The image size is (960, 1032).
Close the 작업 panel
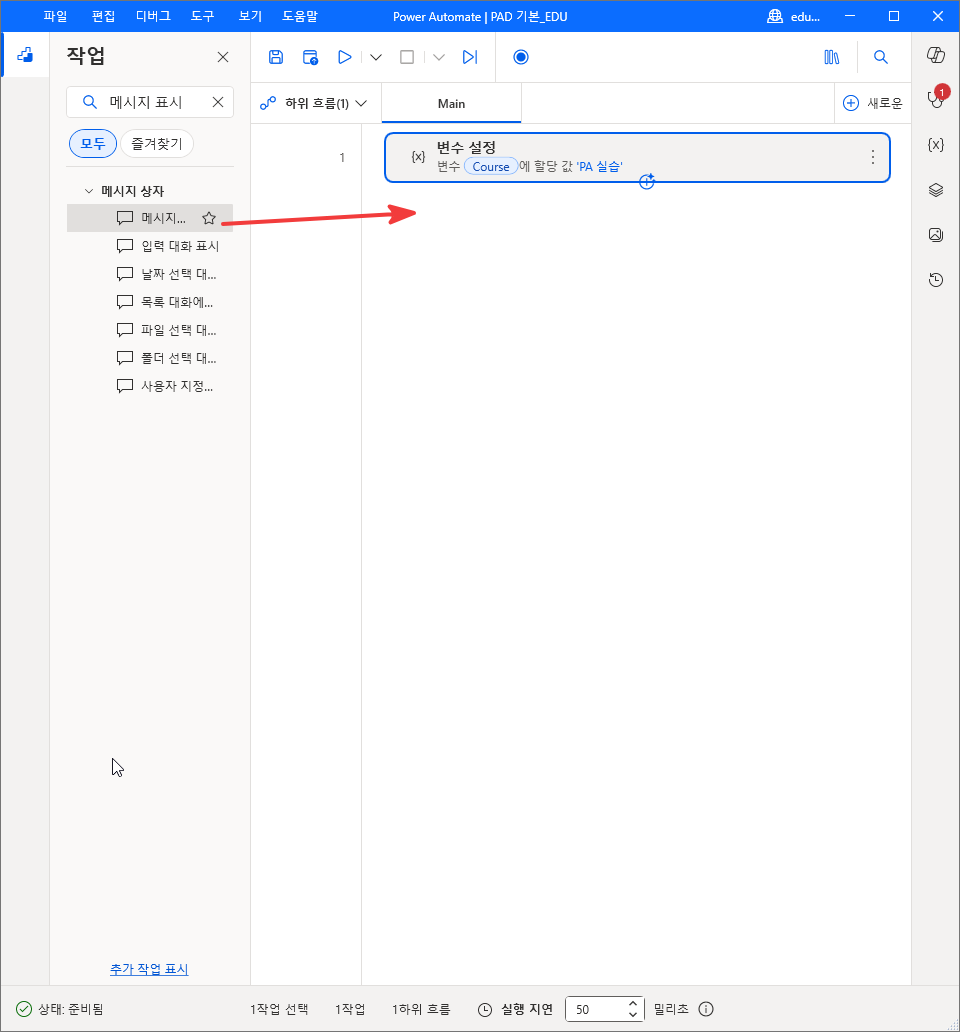223,57
